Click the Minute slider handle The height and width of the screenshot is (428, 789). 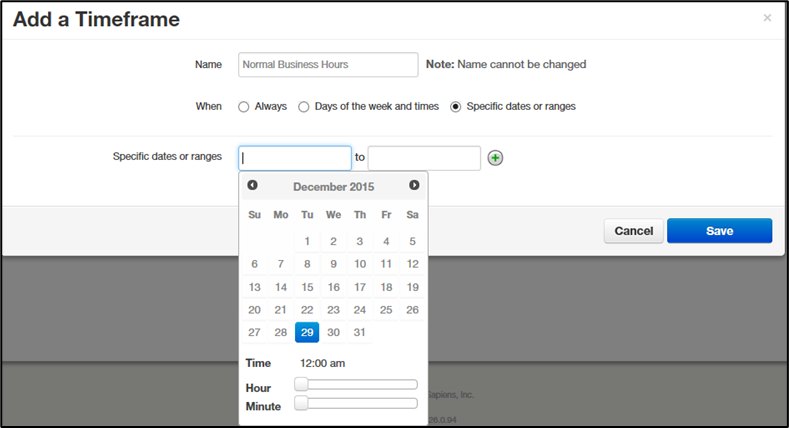click(x=301, y=404)
